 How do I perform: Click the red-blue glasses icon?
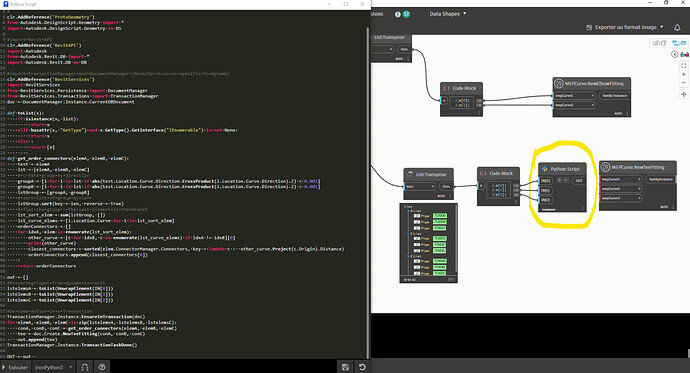[685, 55]
